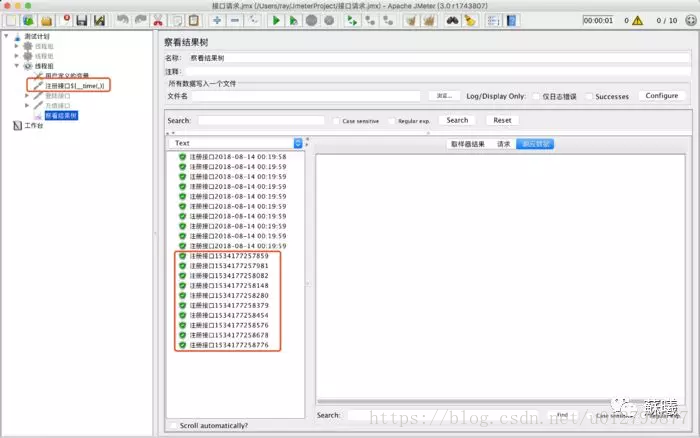Click the Configure button
The image size is (700, 438).
[662, 96]
